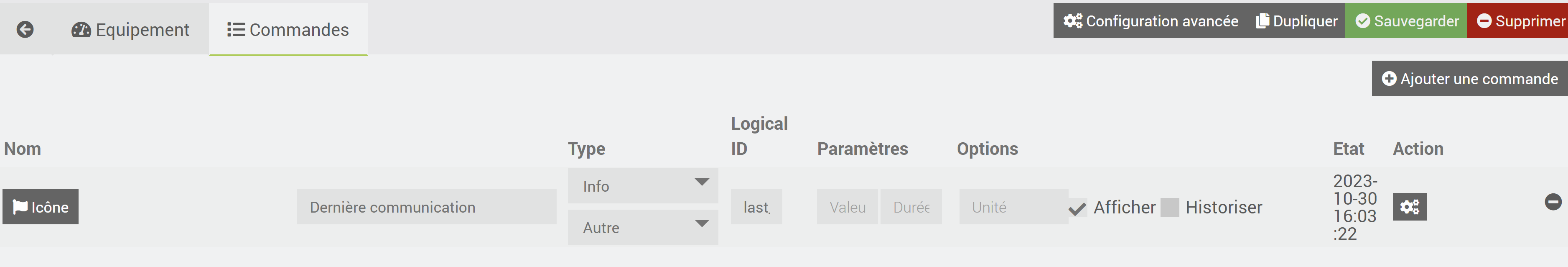Enable the Historiser checkbox

1169,207
